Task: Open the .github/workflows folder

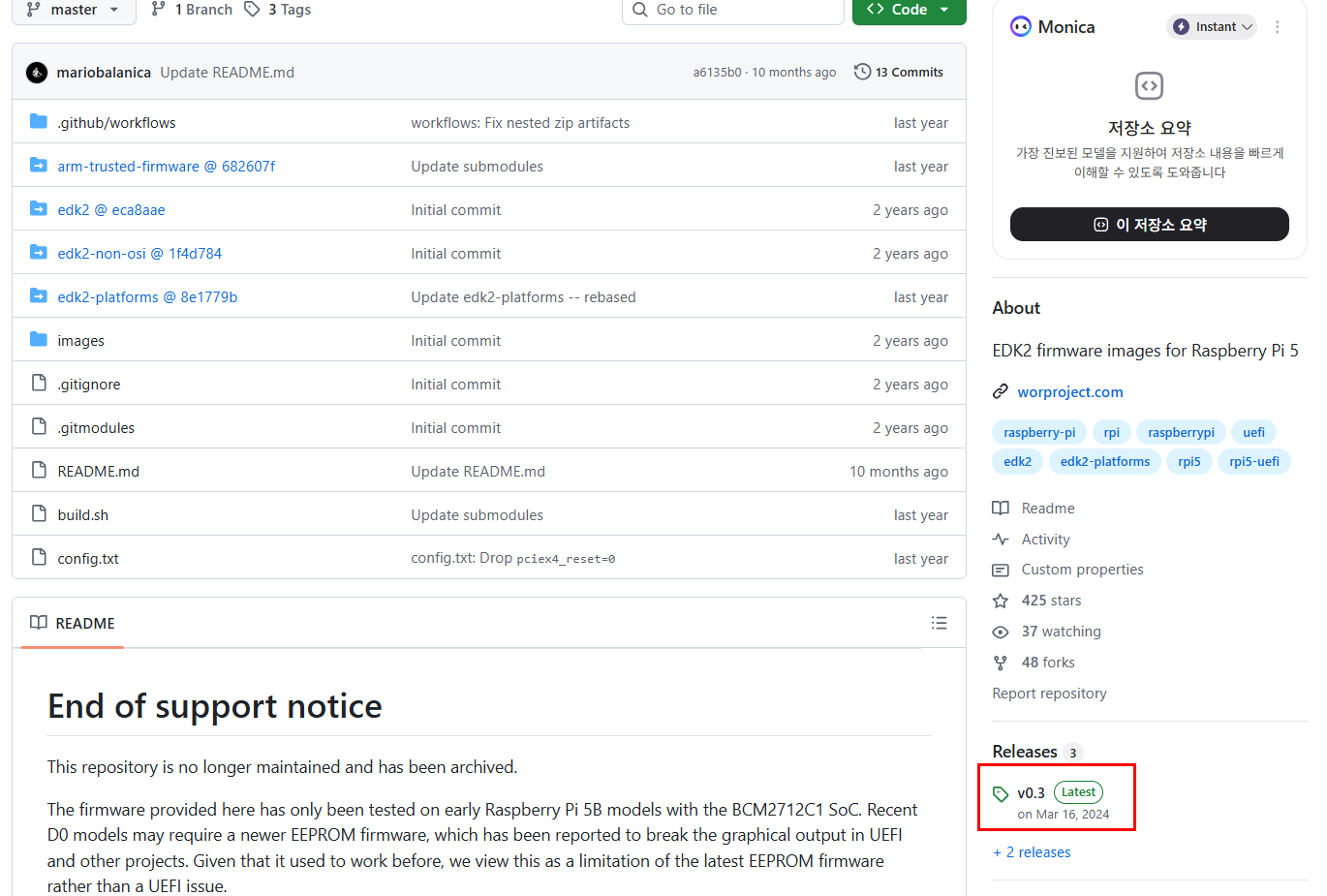Action: pyautogui.click(x=116, y=123)
